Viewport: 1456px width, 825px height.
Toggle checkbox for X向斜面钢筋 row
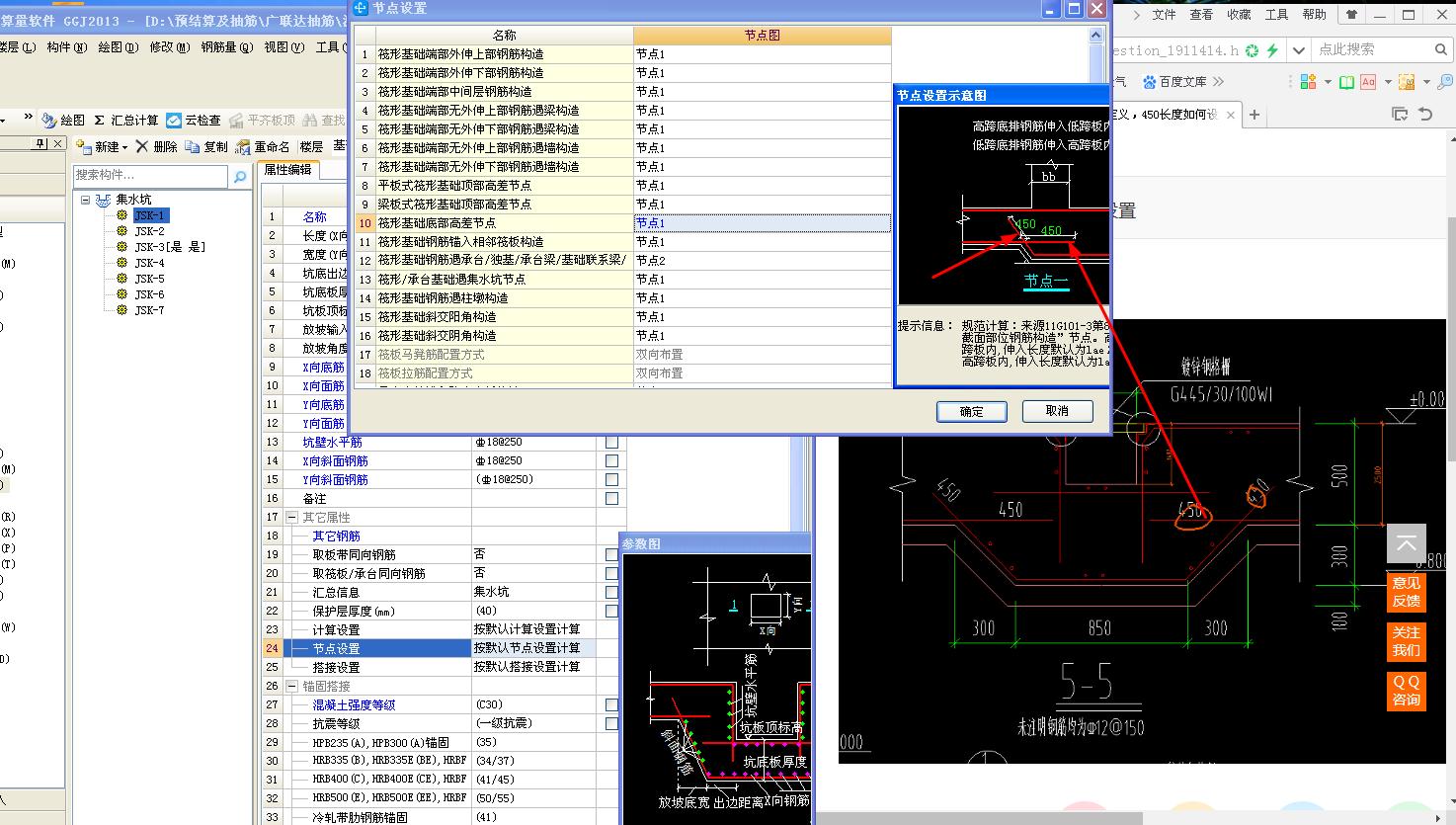pyautogui.click(x=611, y=461)
